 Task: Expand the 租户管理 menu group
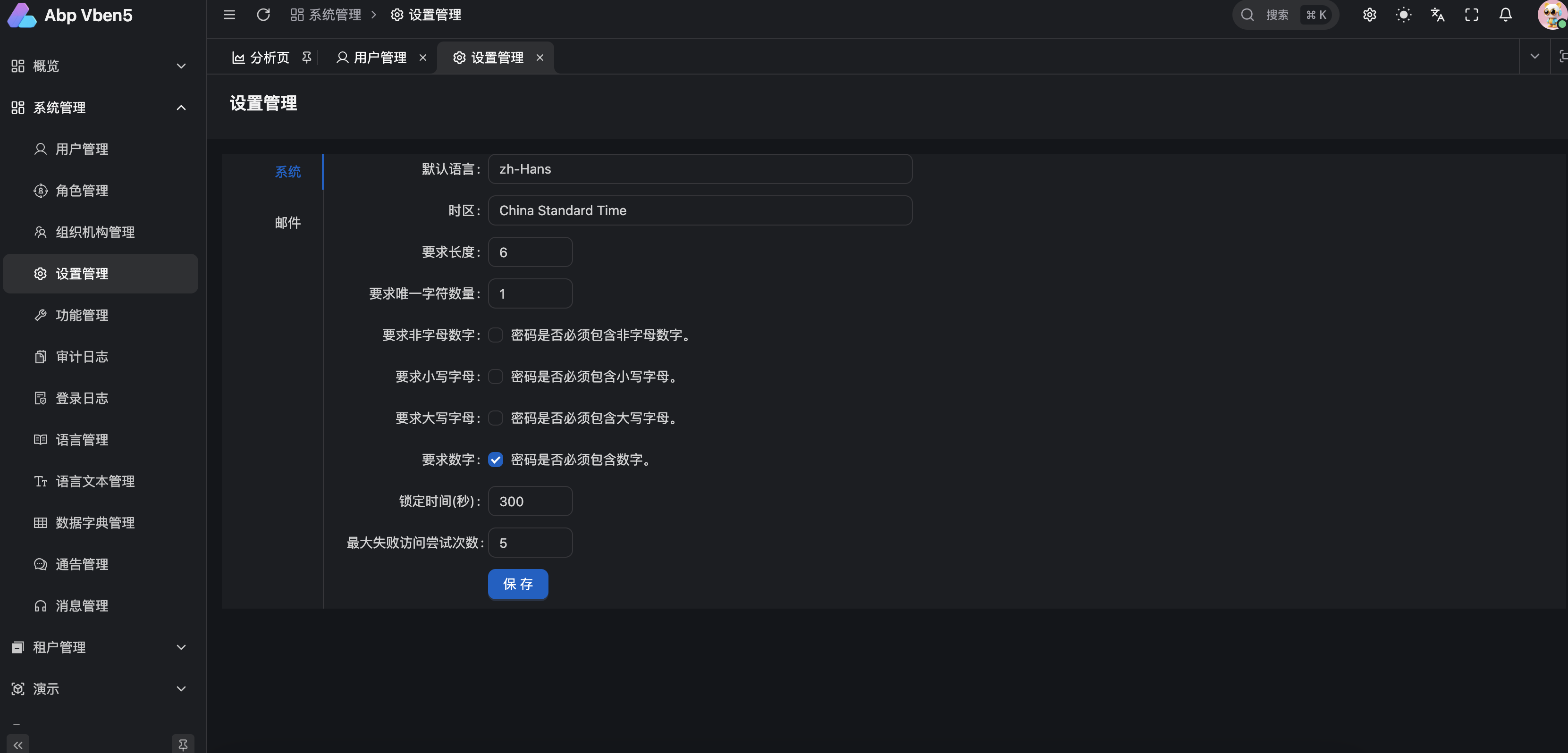(101, 647)
